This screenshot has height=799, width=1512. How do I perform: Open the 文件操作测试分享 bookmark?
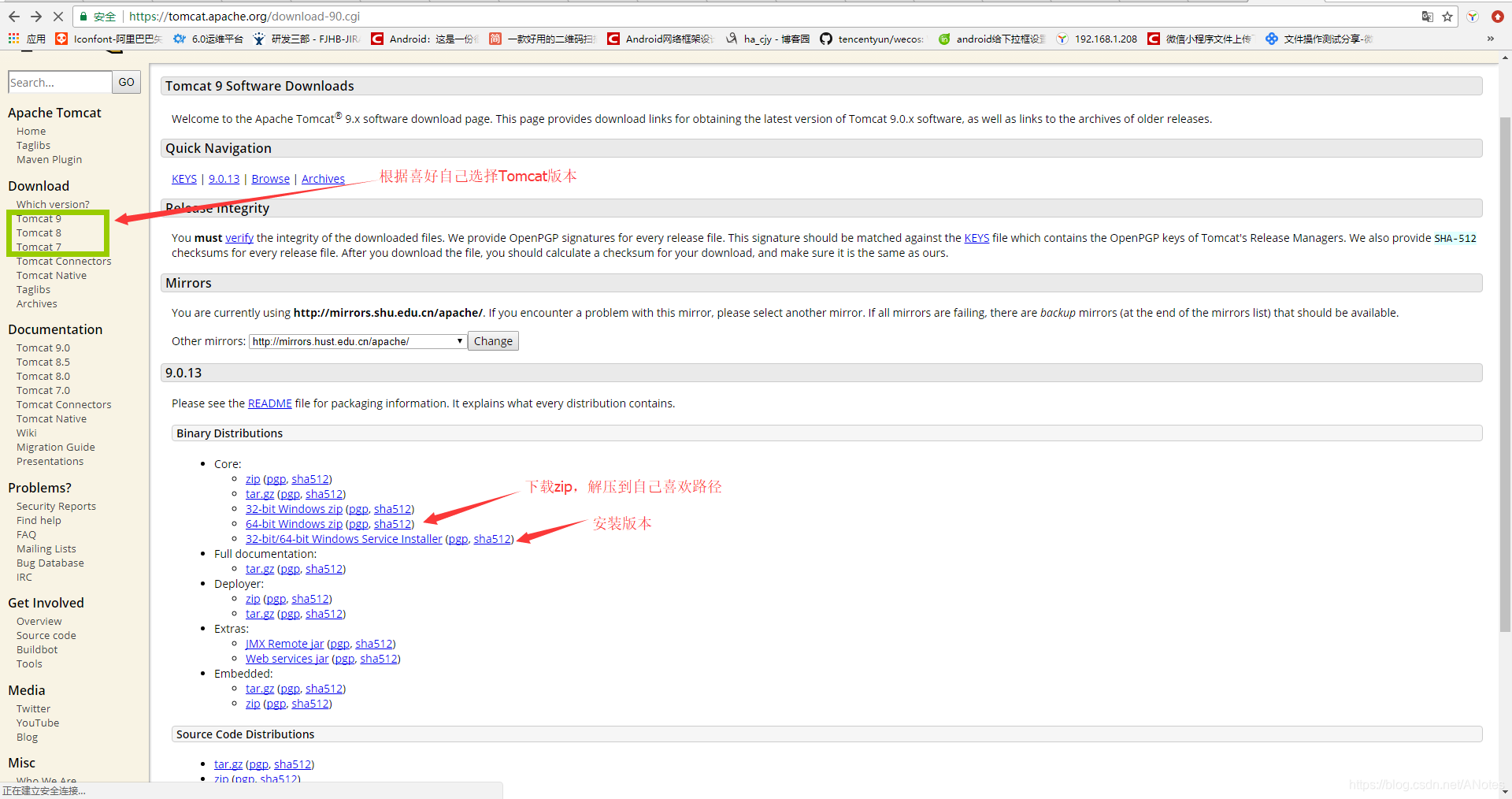pos(1319,39)
